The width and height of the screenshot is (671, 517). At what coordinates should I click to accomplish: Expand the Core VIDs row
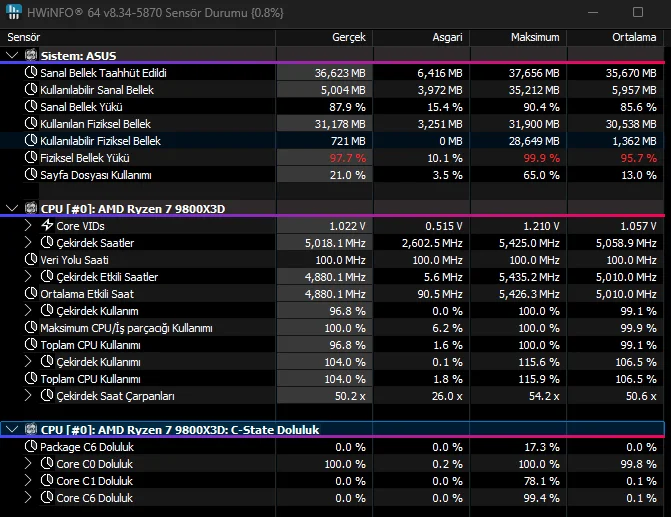click(28, 226)
